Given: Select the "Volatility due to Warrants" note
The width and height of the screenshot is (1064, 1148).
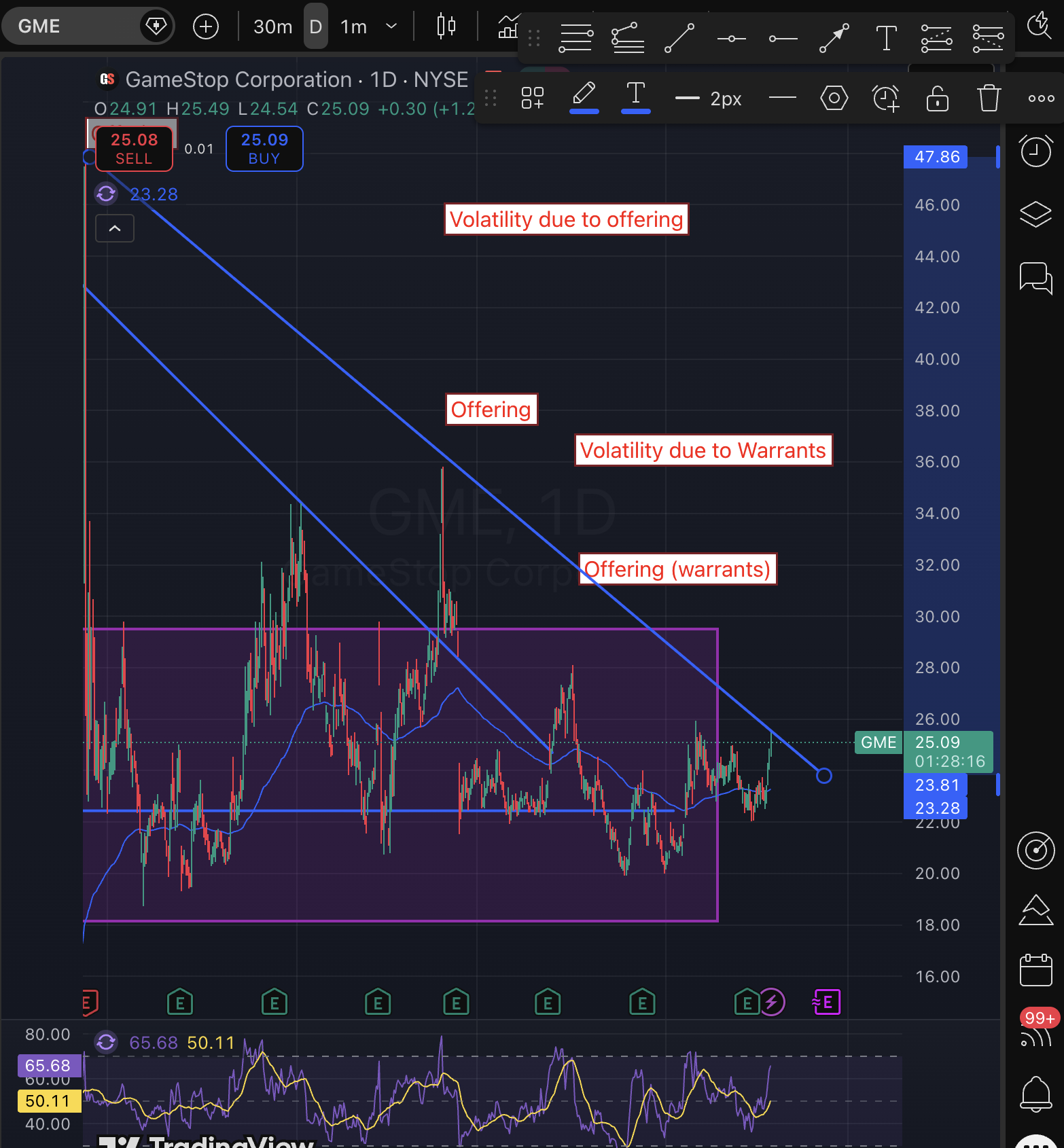Looking at the screenshot, I should (703, 450).
